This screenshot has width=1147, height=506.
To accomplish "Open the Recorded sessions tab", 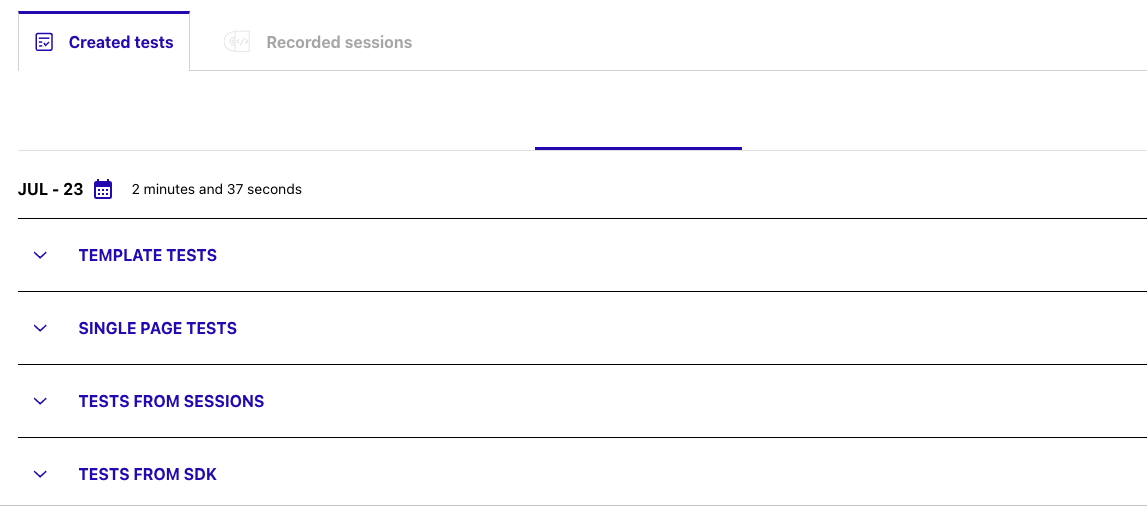I will coord(338,42).
